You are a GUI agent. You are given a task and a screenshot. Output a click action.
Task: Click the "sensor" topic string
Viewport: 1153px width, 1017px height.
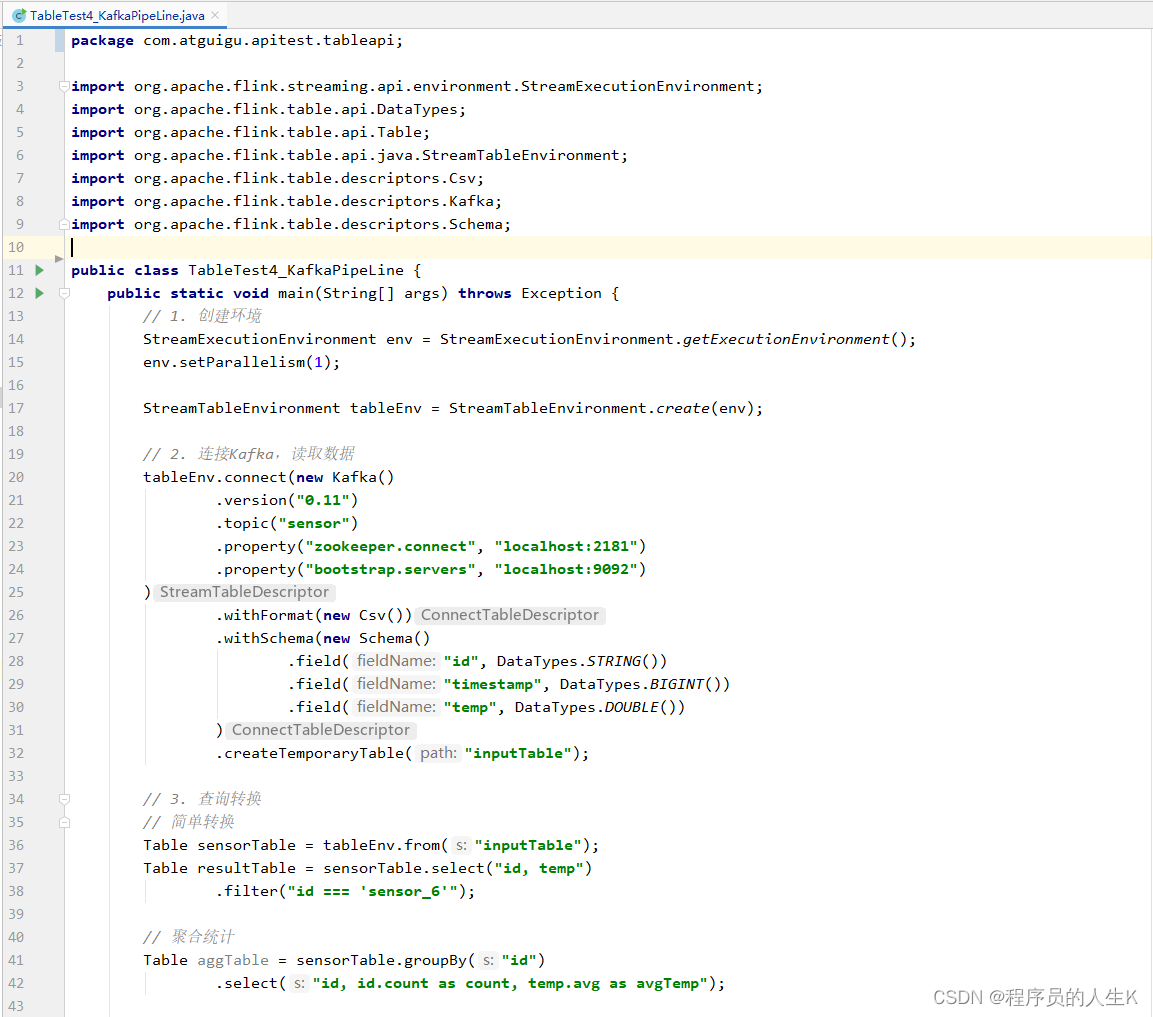314,523
